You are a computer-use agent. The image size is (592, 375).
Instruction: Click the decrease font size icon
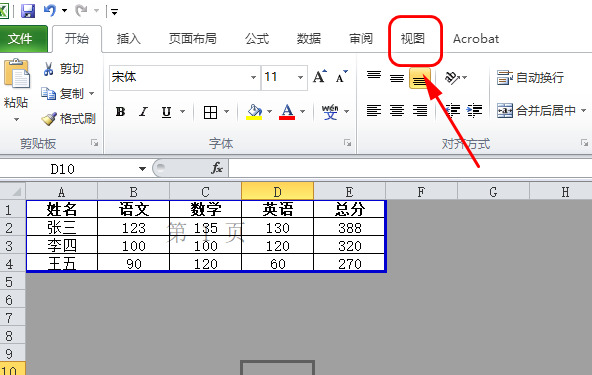(342, 77)
